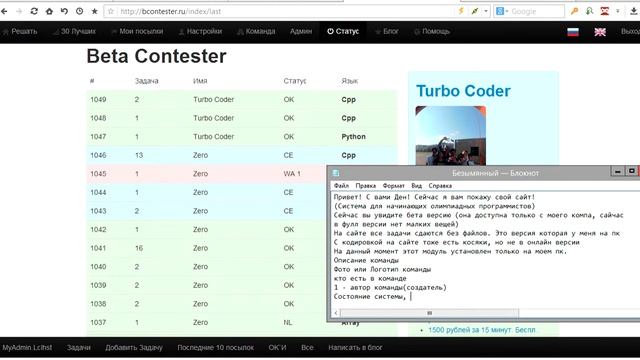Image resolution: width=640 pixels, height=360 pixels.
Task: Open the 1500 рублей за 15 минут link
Action: [x=482, y=330]
